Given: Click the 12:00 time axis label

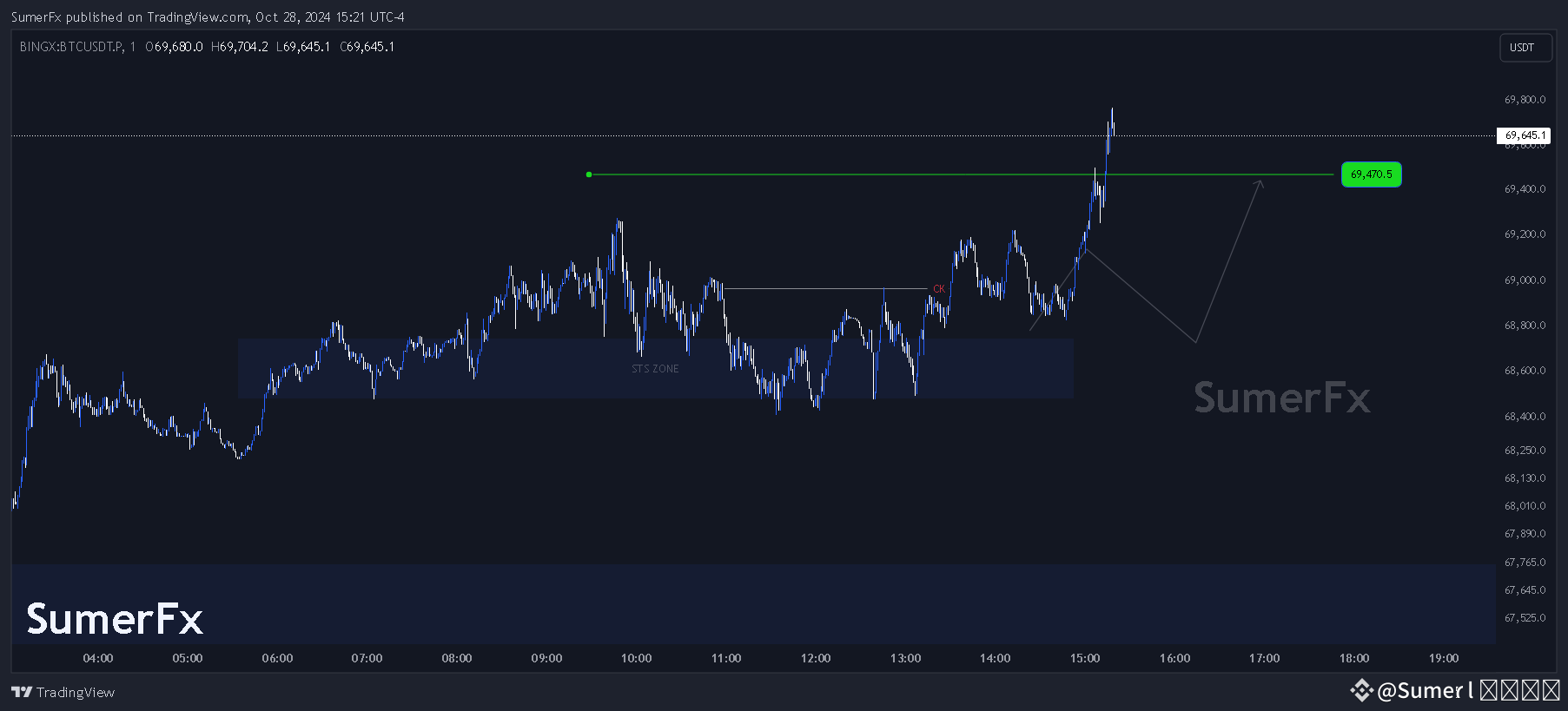Looking at the screenshot, I should point(816,658).
